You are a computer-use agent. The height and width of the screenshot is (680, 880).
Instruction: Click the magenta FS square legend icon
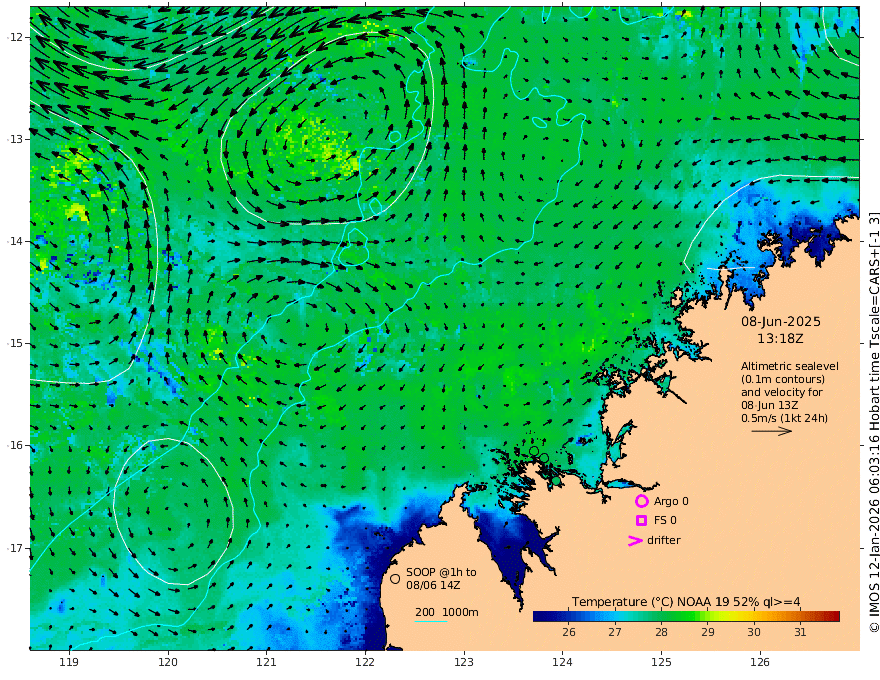[641, 521]
